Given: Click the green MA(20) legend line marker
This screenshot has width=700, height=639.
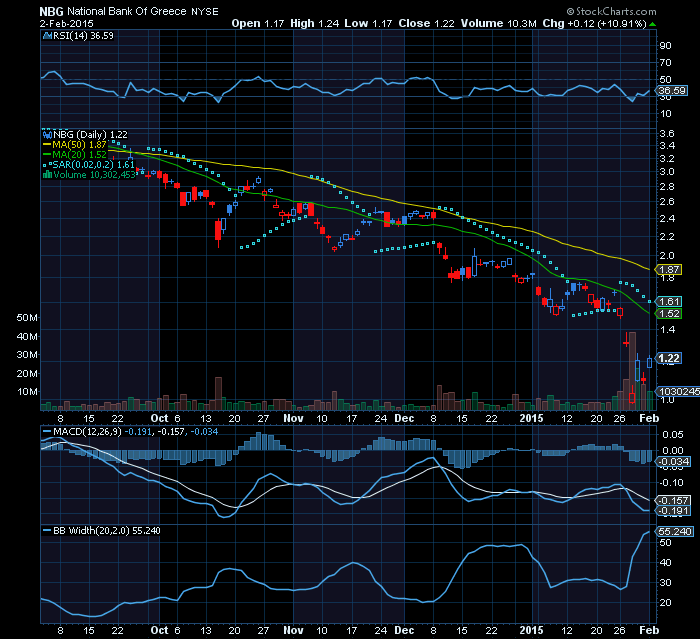Looking at the screenshot, I should (x=47, y=155).
